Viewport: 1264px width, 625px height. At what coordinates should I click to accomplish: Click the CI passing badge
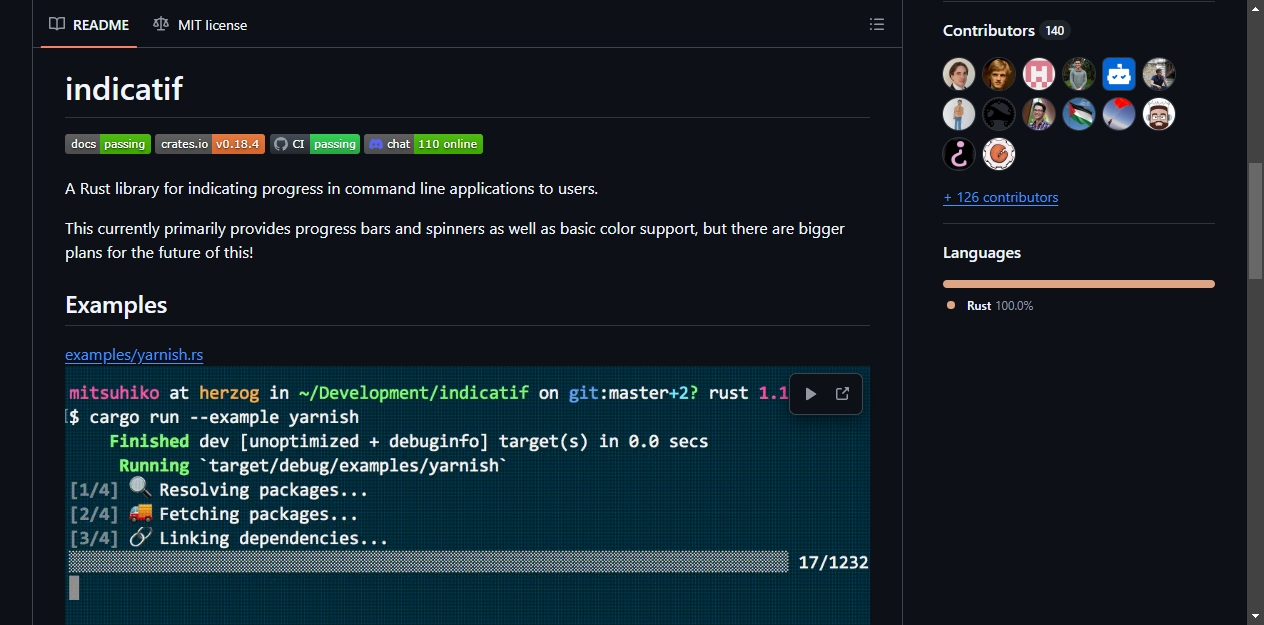click(315, 144)
